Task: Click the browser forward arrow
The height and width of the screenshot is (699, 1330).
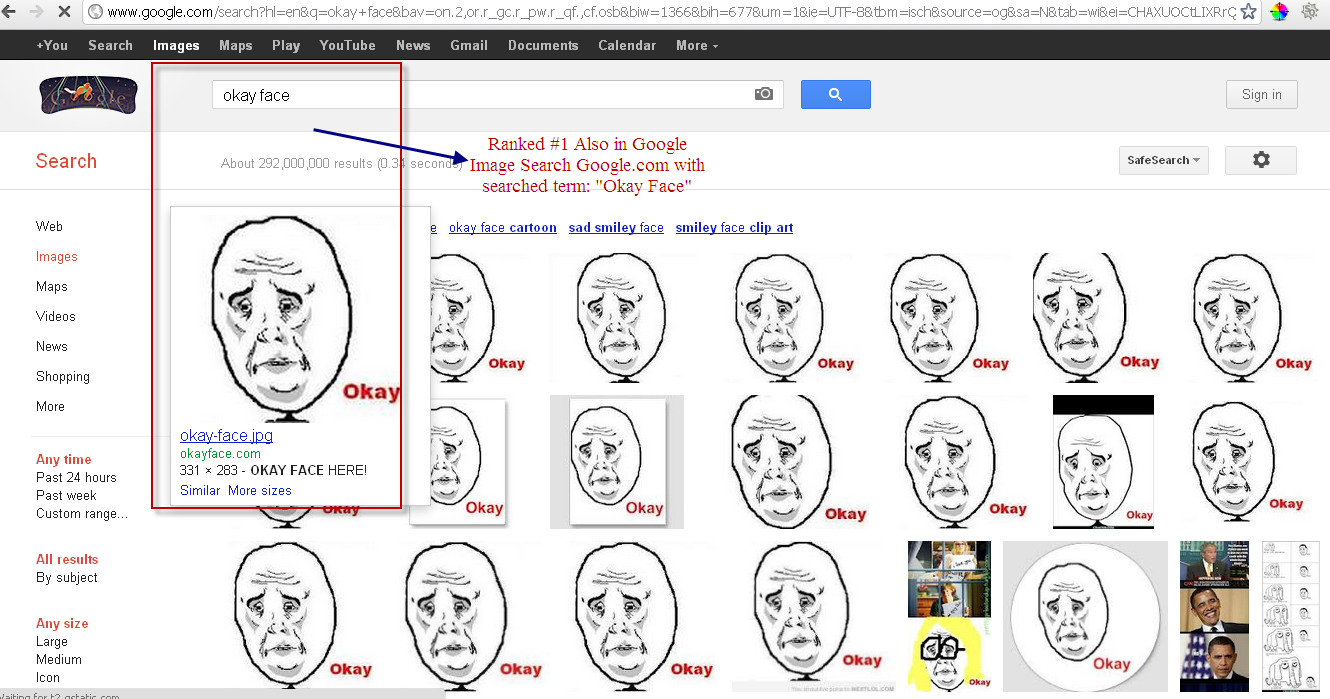Action: point(37,12)
